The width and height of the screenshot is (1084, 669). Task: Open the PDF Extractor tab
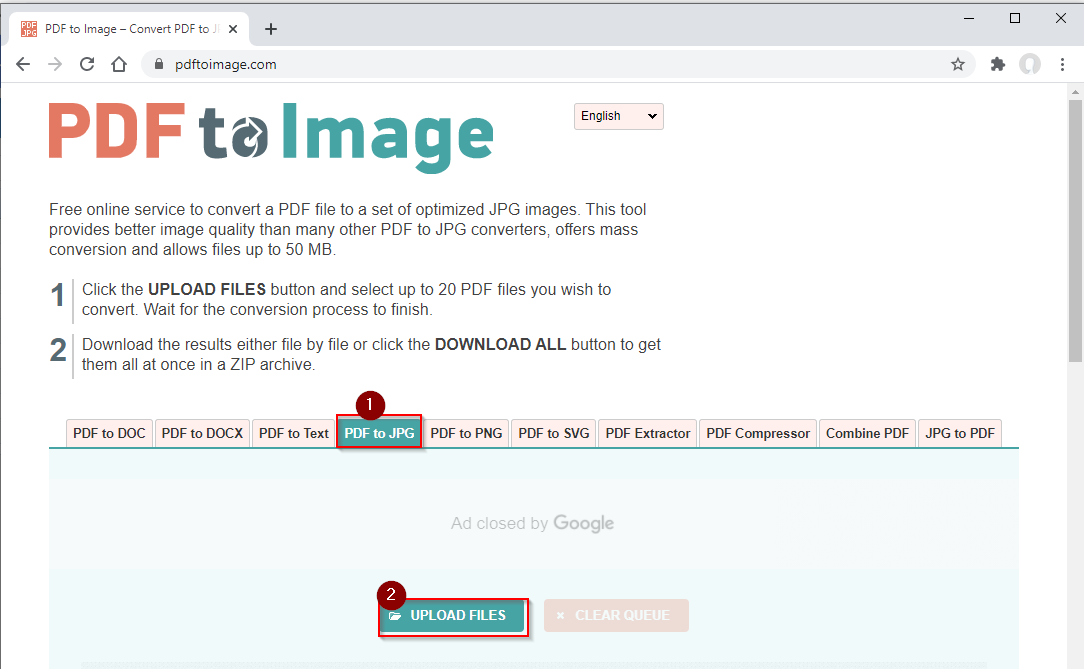click(648, 433)
